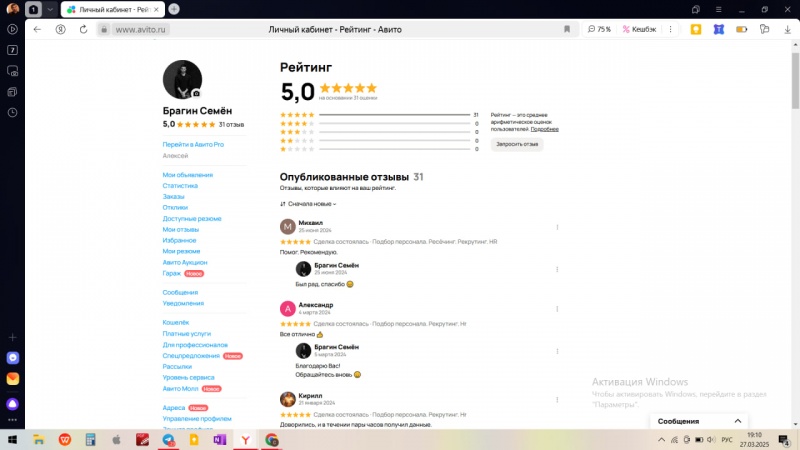The width and height of the screenshot is (800, 450).
Task: Click the page vertical scrollbar thumb
Action: pos(795,79)
